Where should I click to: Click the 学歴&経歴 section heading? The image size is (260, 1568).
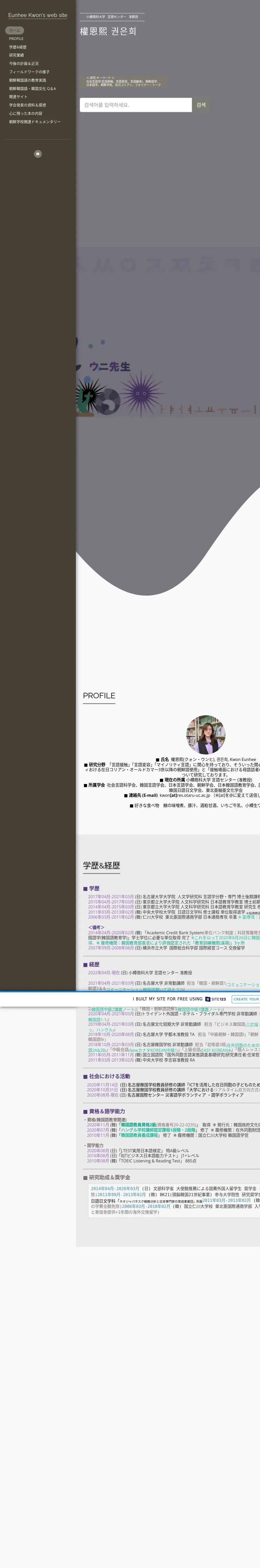(x=102, y=866)
